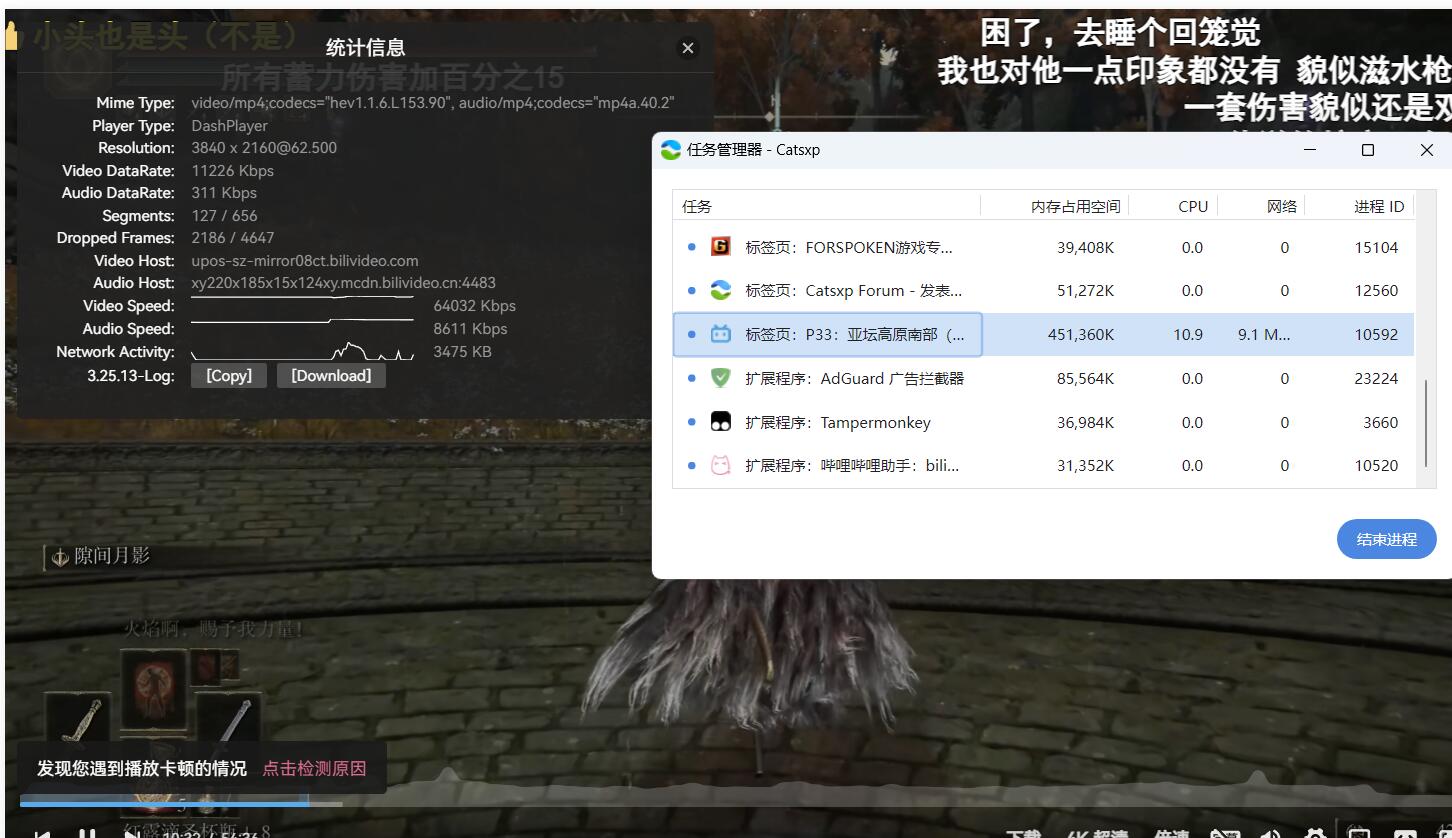Open the player settings gear icon
This screenshot has width=1452, height=838.
1316,833
